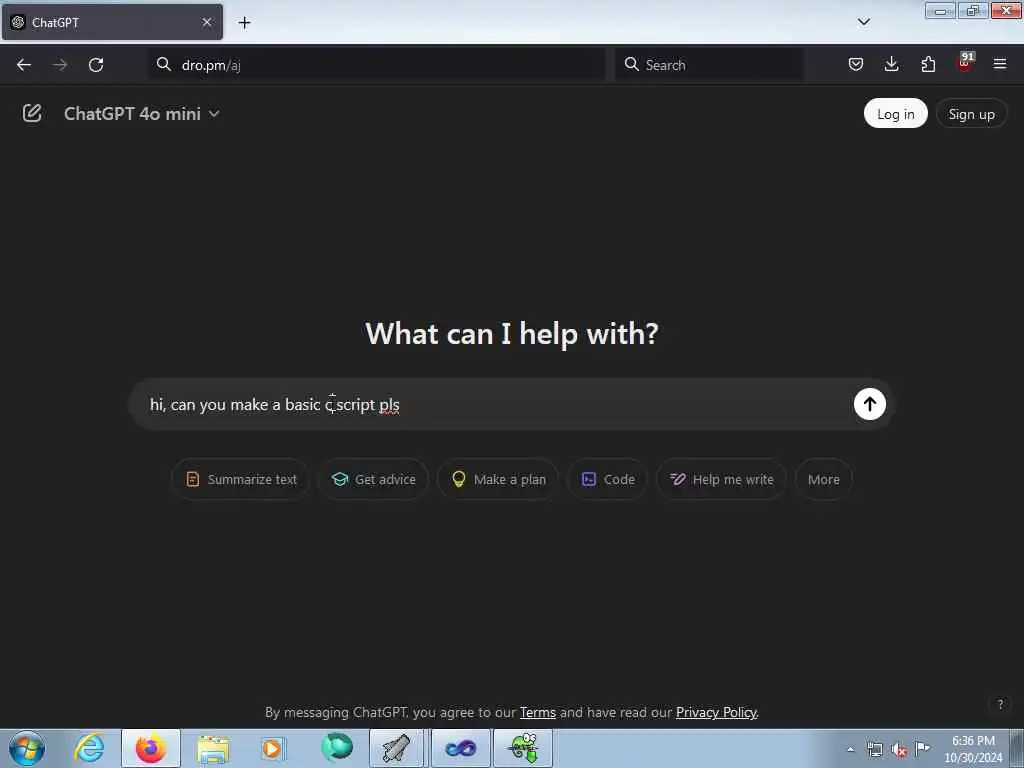This screenshot has height=768, width=1024.
Task: Show more suggestions with the More button
Action: coord(824,479)
